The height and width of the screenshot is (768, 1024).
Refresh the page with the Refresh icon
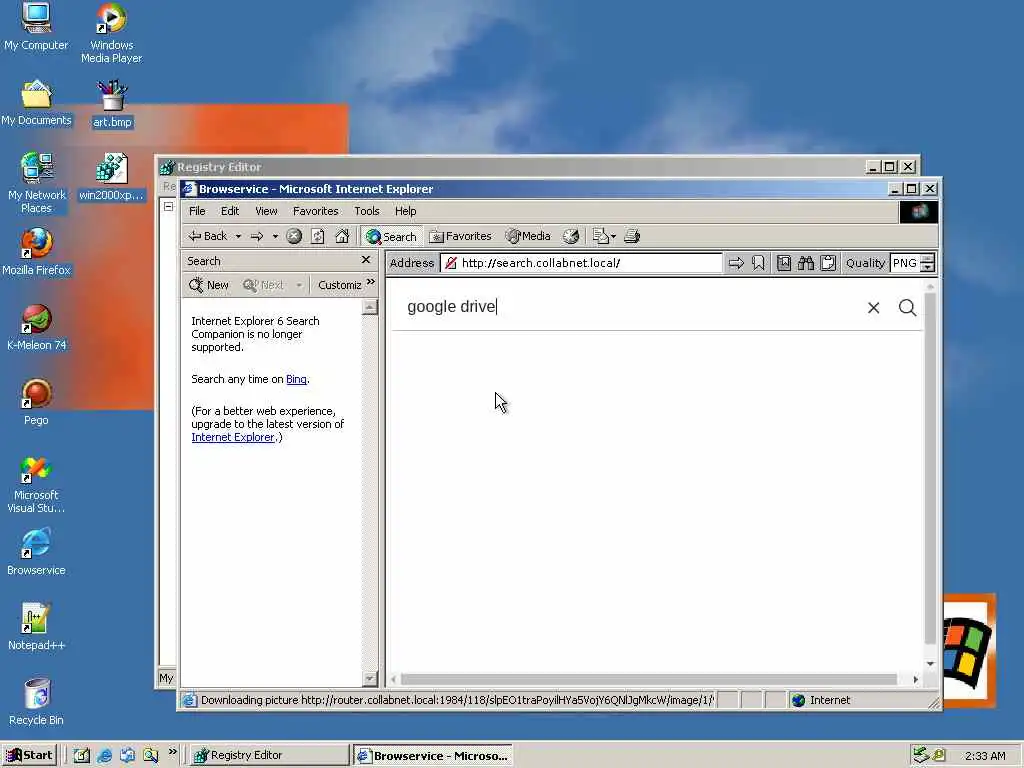coord(317,236)
